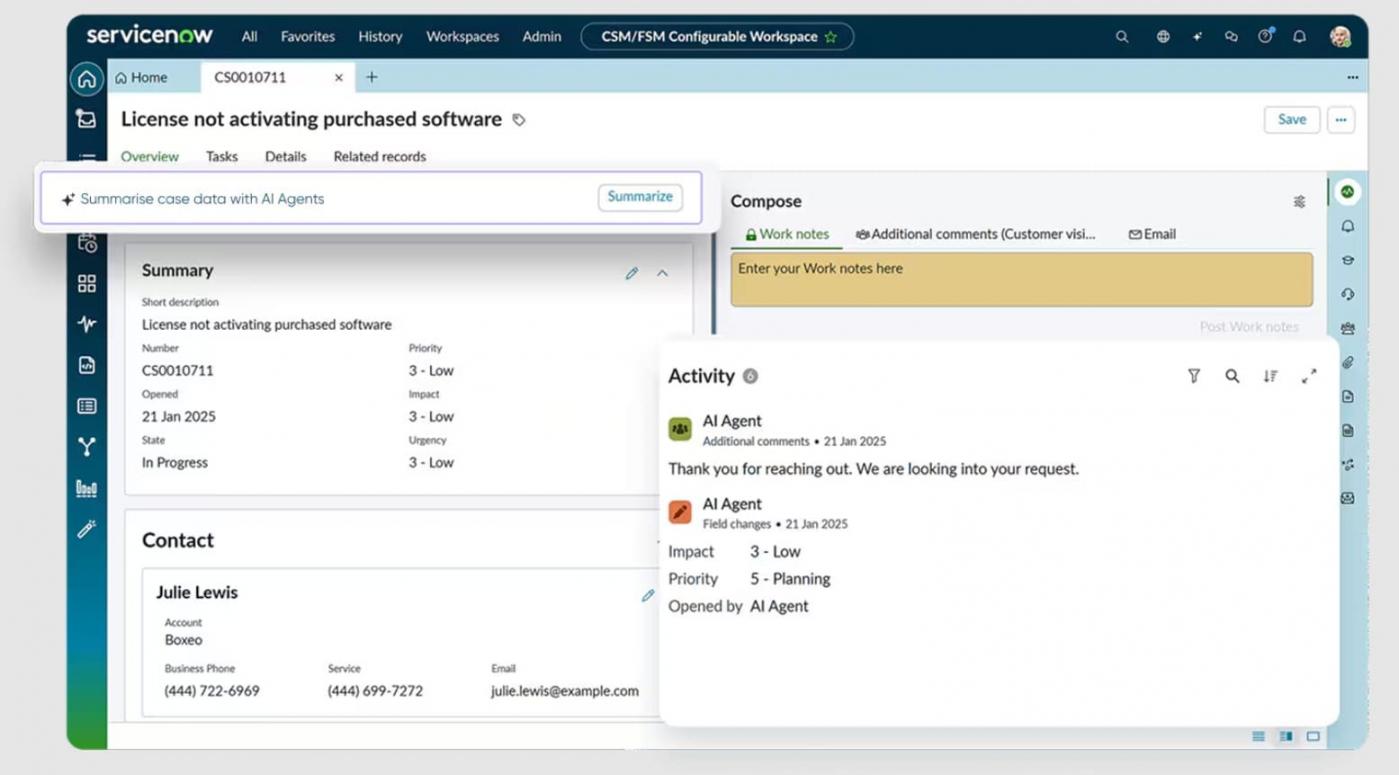Open the globe language selector in banner
1399x775 pixels.
click(1163, 37)
